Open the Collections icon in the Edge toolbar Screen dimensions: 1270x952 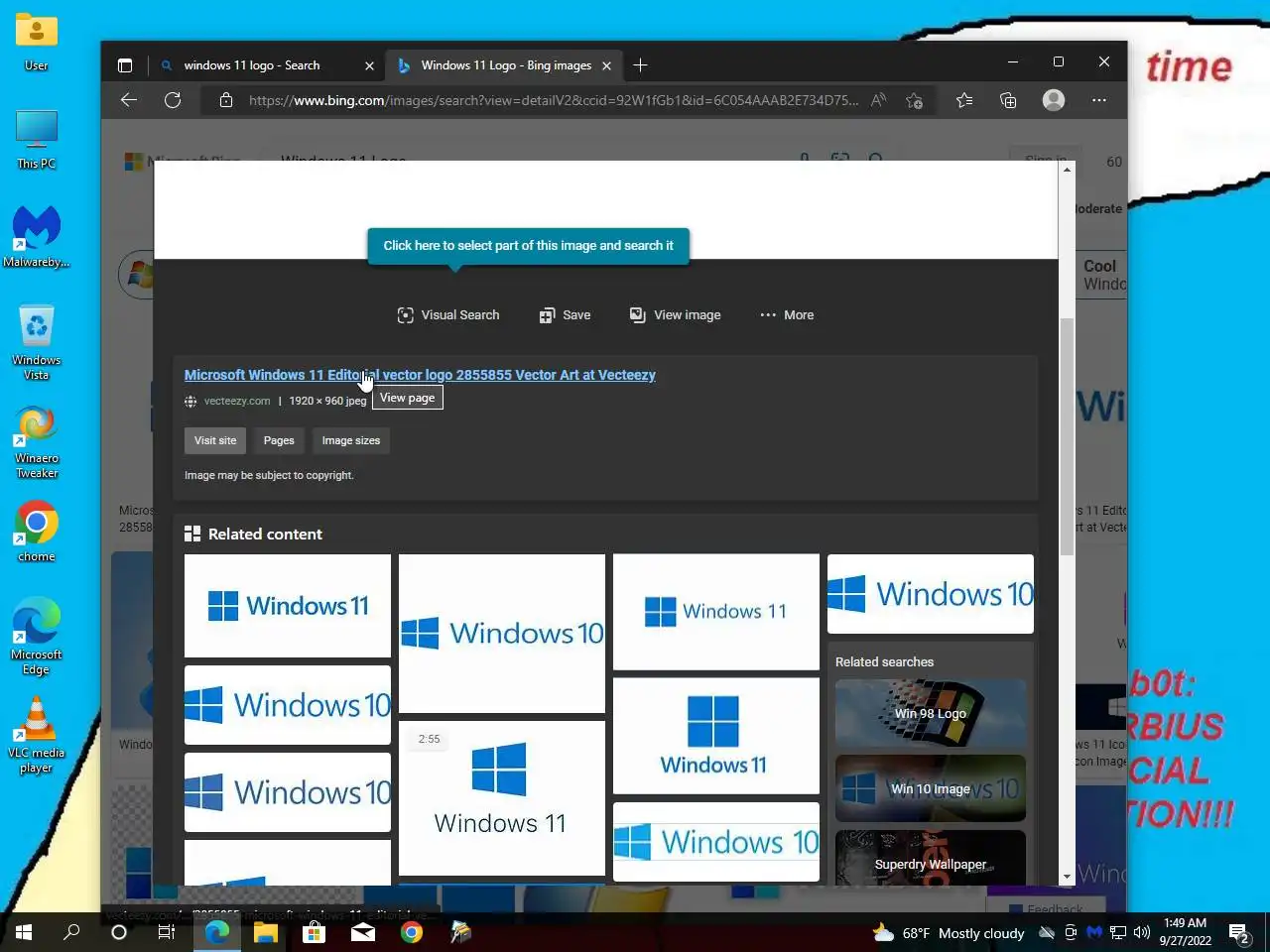[1008, 100]
